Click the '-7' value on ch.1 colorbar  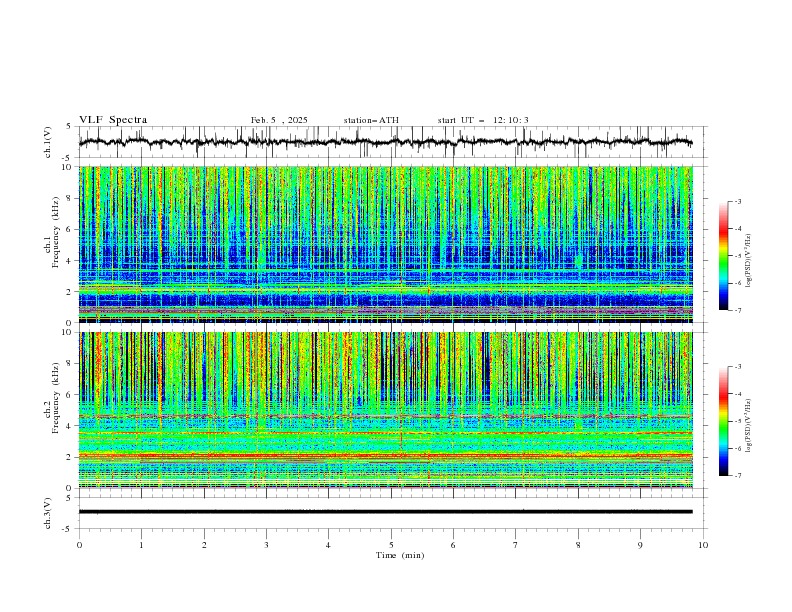(737, 310)
